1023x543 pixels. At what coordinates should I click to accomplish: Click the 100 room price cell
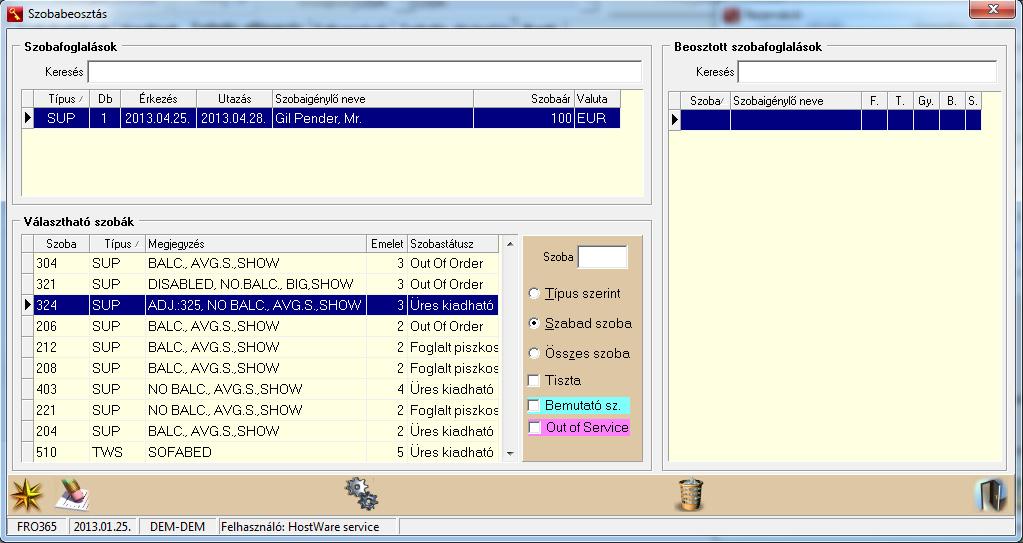[x=524, y=119]
